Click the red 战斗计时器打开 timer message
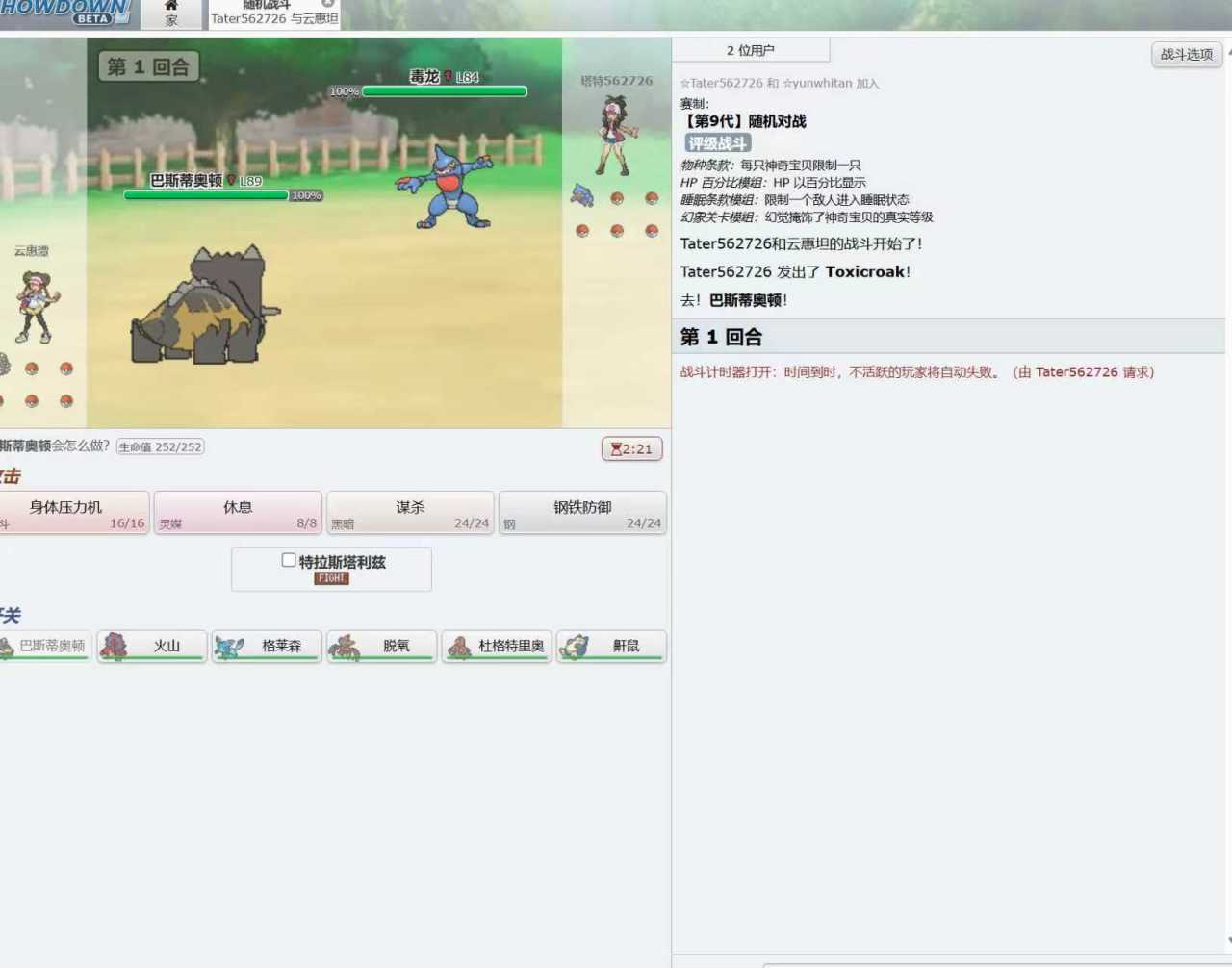Viewport: 1232px width, 968px height. 917,372
